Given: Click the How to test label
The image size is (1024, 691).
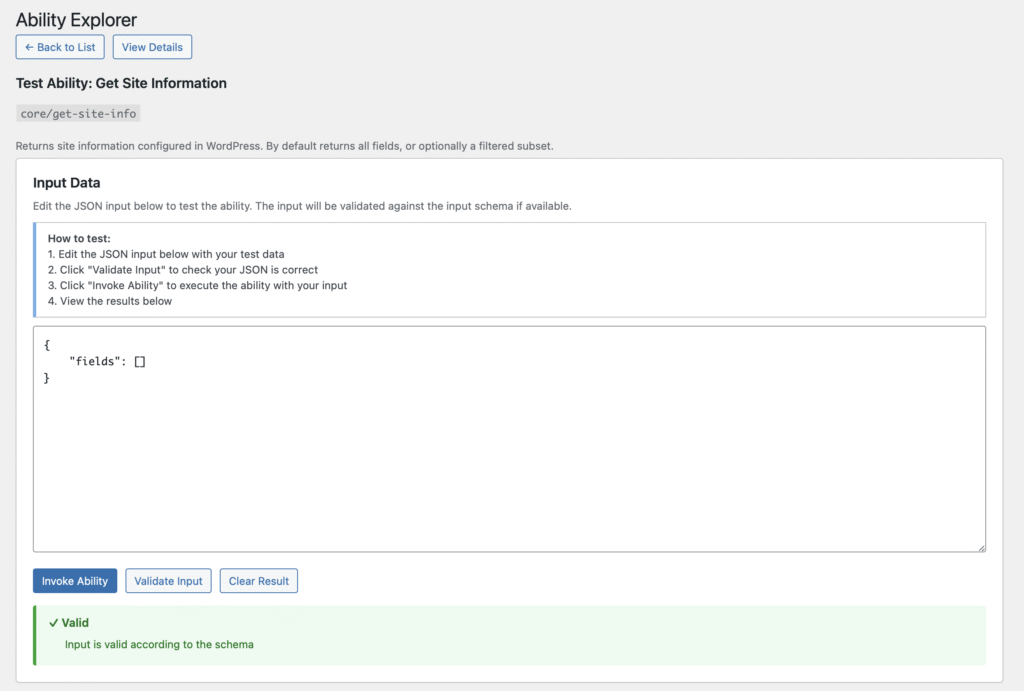Looking at the screenshot, I should 79,238.
